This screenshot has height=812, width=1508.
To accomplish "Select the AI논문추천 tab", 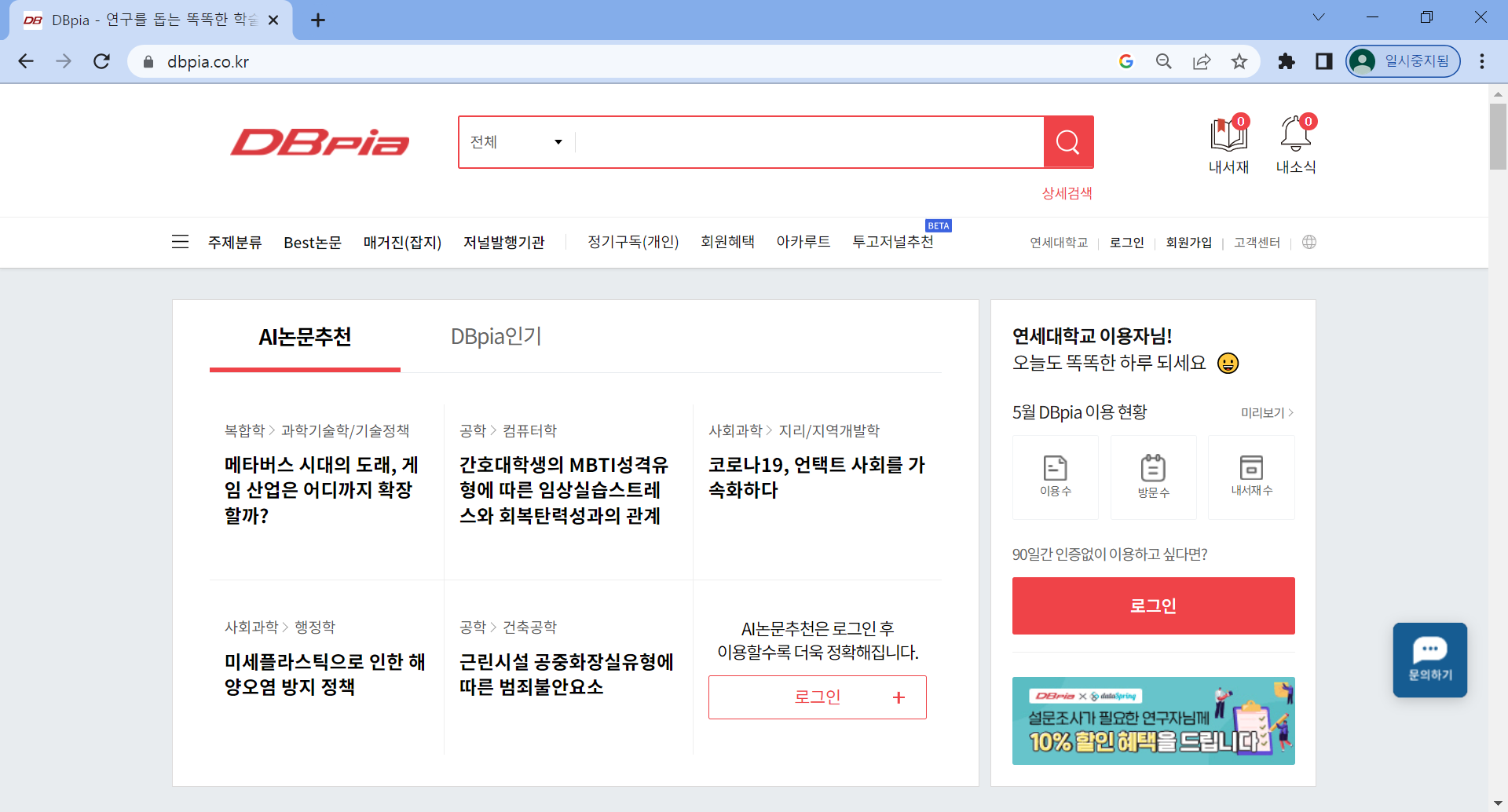I will click(305, 337).
